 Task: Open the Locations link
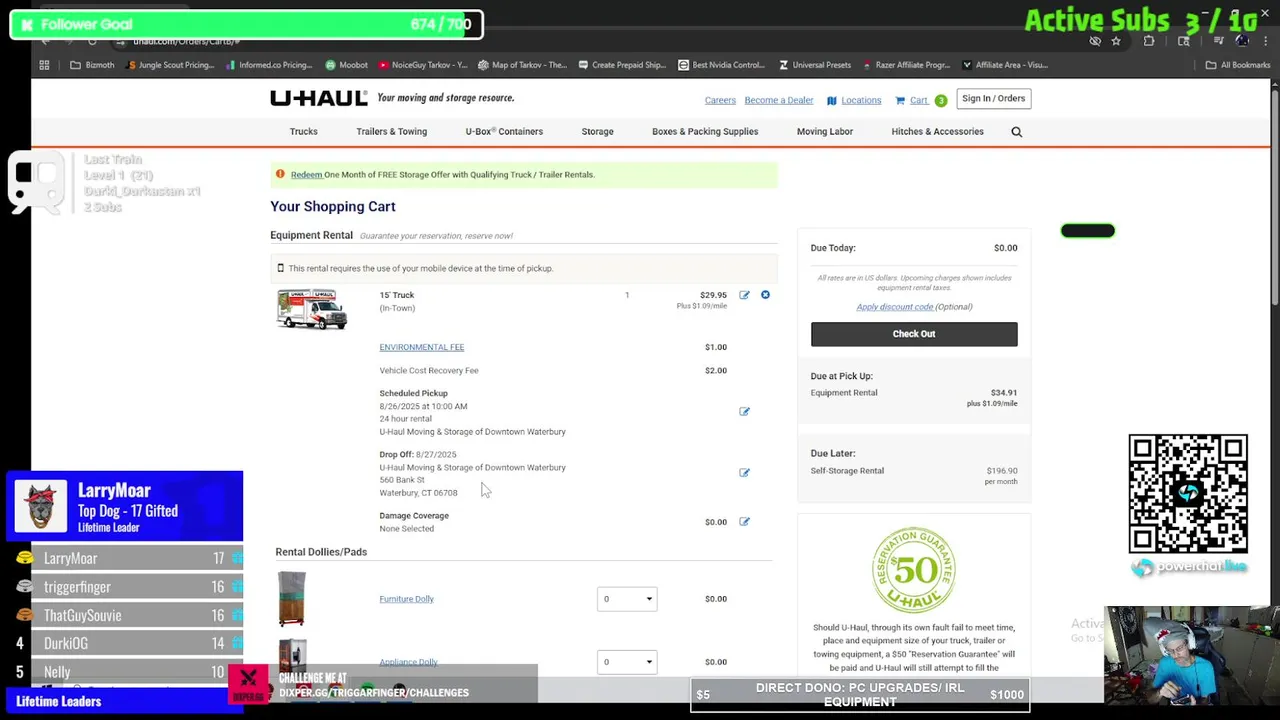pos(861,100)
